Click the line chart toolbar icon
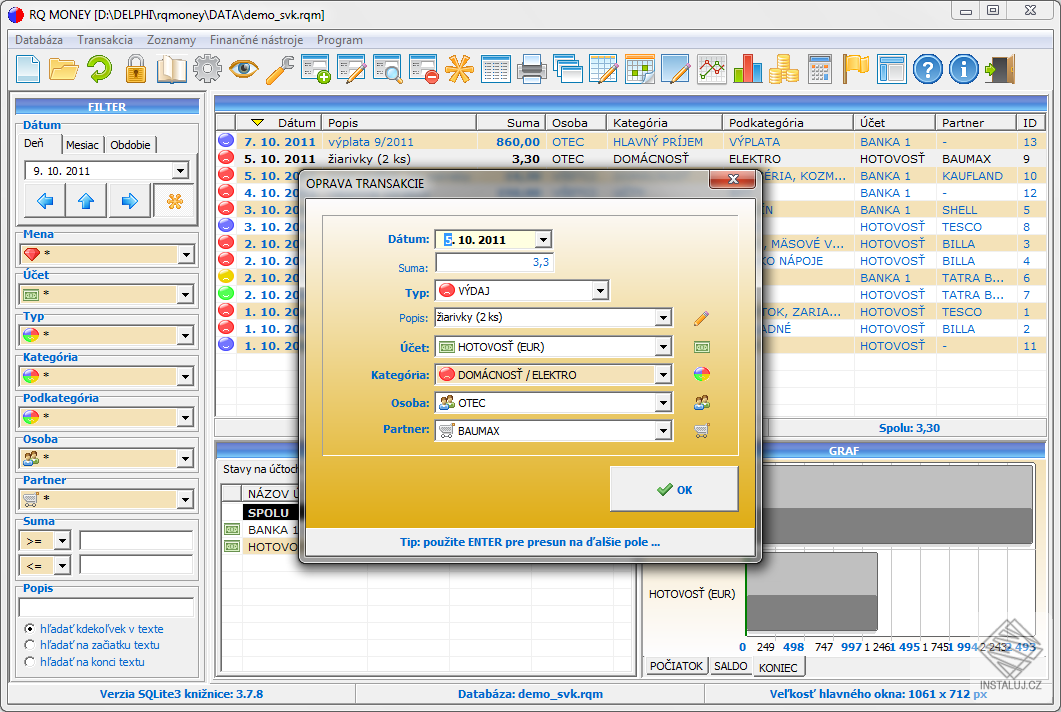The image size is (1061, 712). coord(712,69)
